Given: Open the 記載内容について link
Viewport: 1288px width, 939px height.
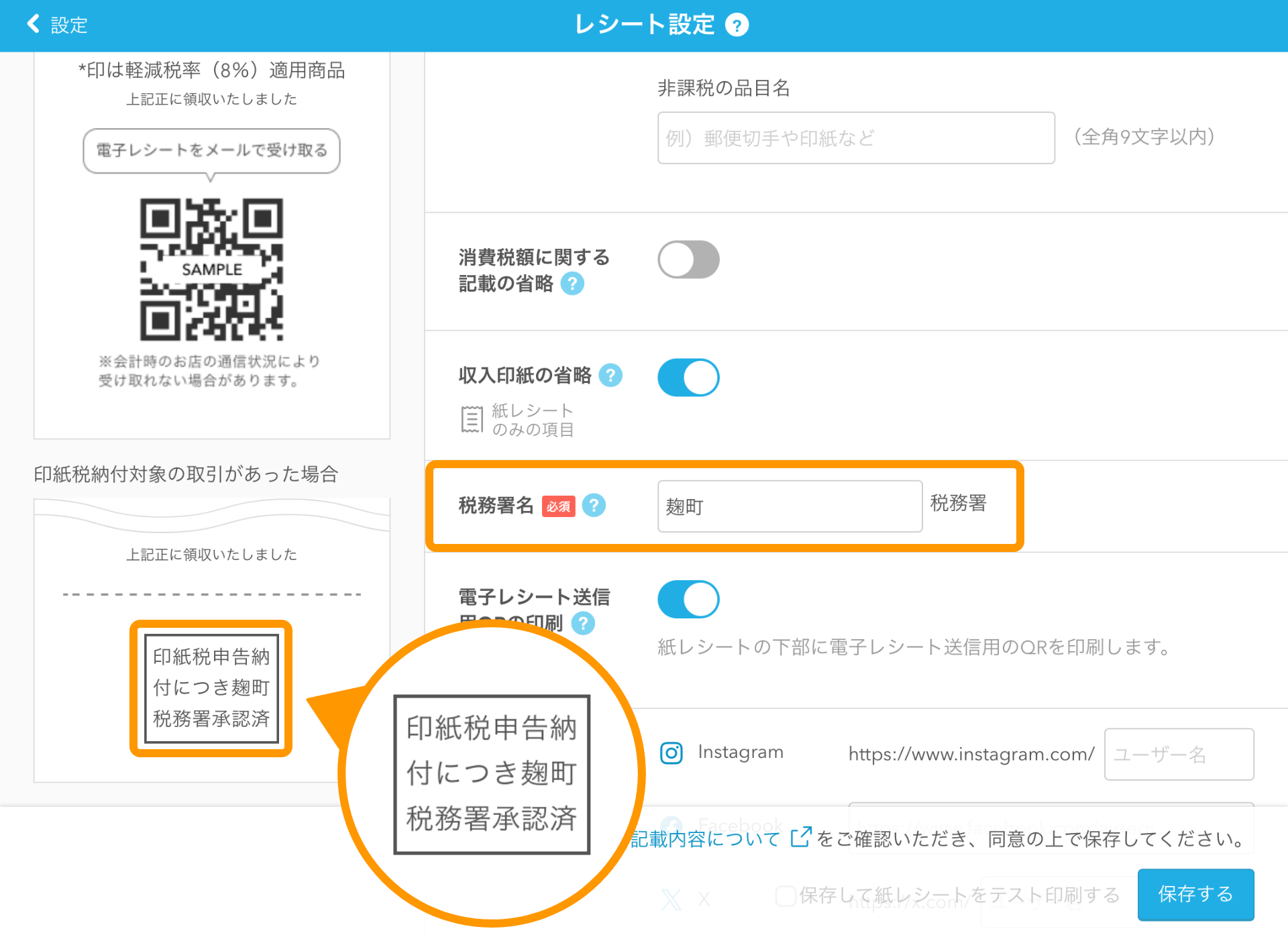Looking at the screenshot, I should point(705,838).
